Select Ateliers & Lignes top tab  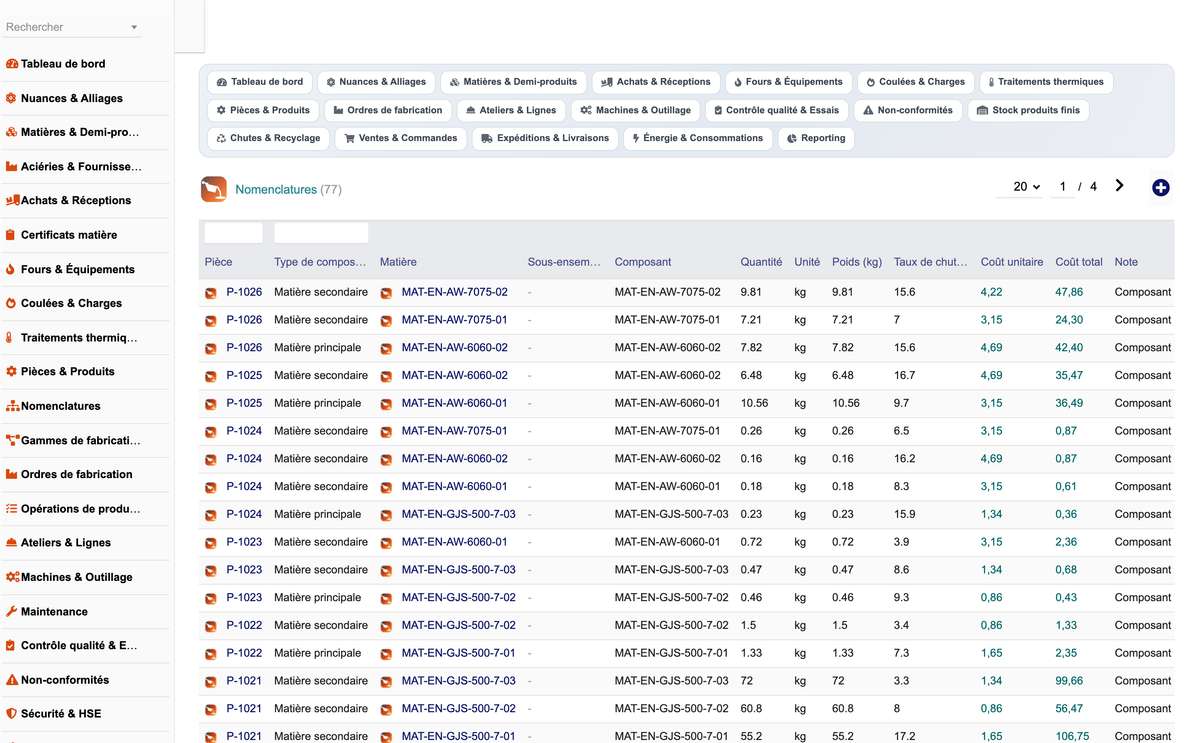point(511,110)
